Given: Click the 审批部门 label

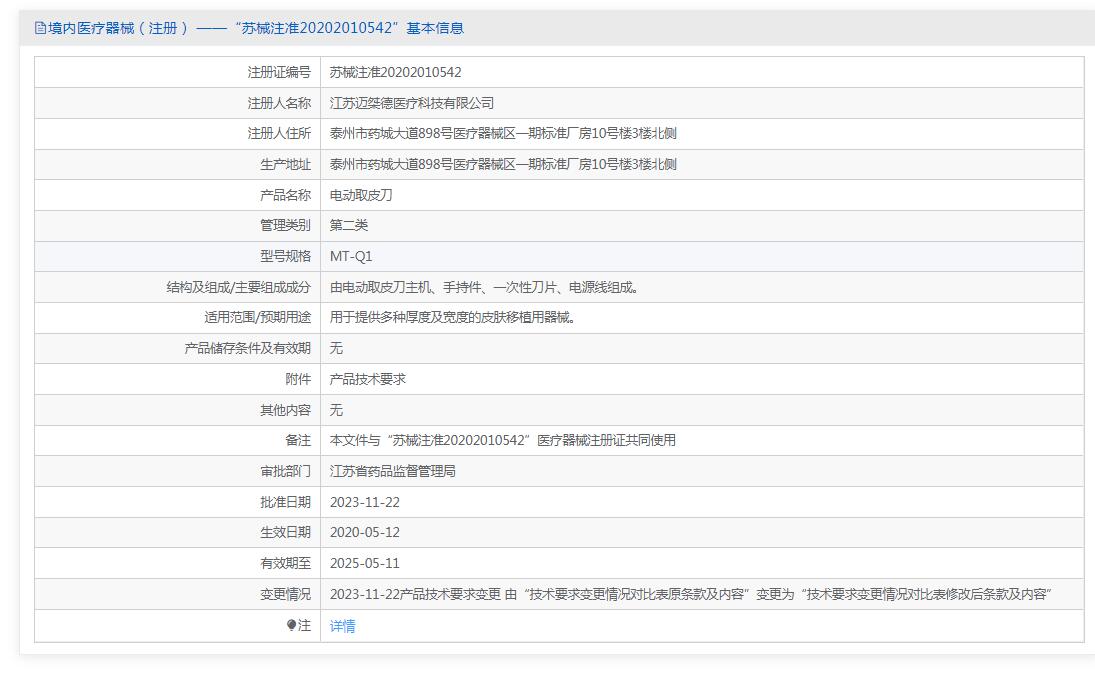Looking at the screenshot, I should [286, 471].
